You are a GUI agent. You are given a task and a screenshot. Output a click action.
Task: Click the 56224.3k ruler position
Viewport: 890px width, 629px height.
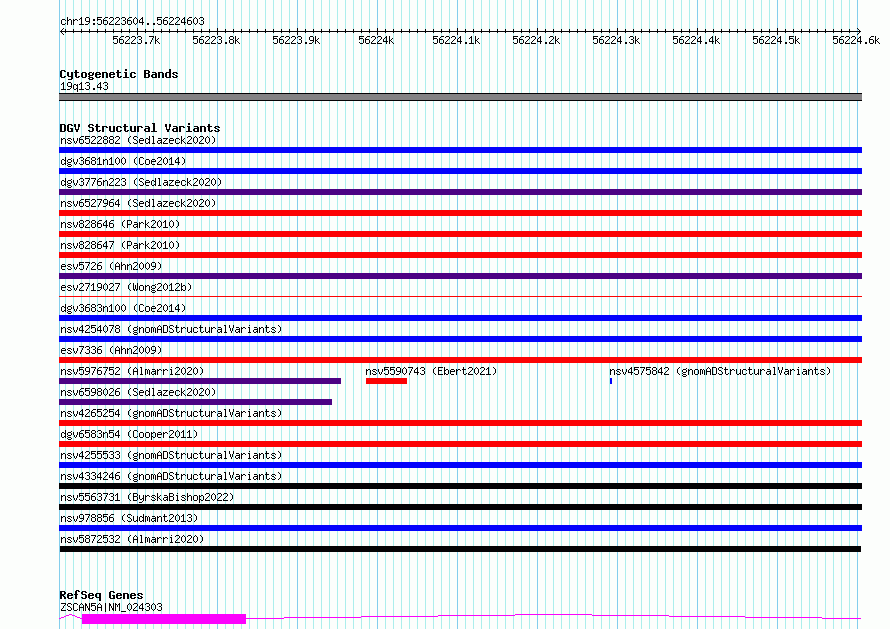616,40
